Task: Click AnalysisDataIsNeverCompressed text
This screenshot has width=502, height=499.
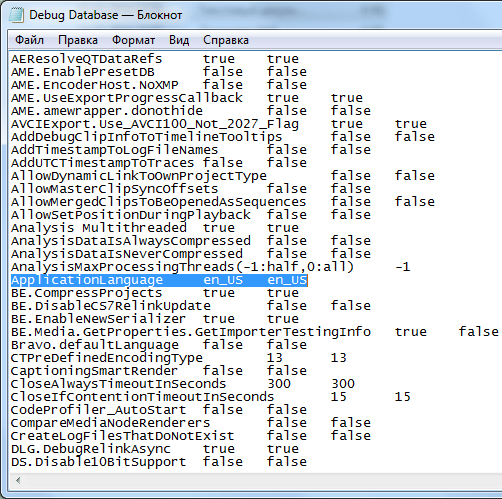Action: pyautogui.click(x=127, y=254)
